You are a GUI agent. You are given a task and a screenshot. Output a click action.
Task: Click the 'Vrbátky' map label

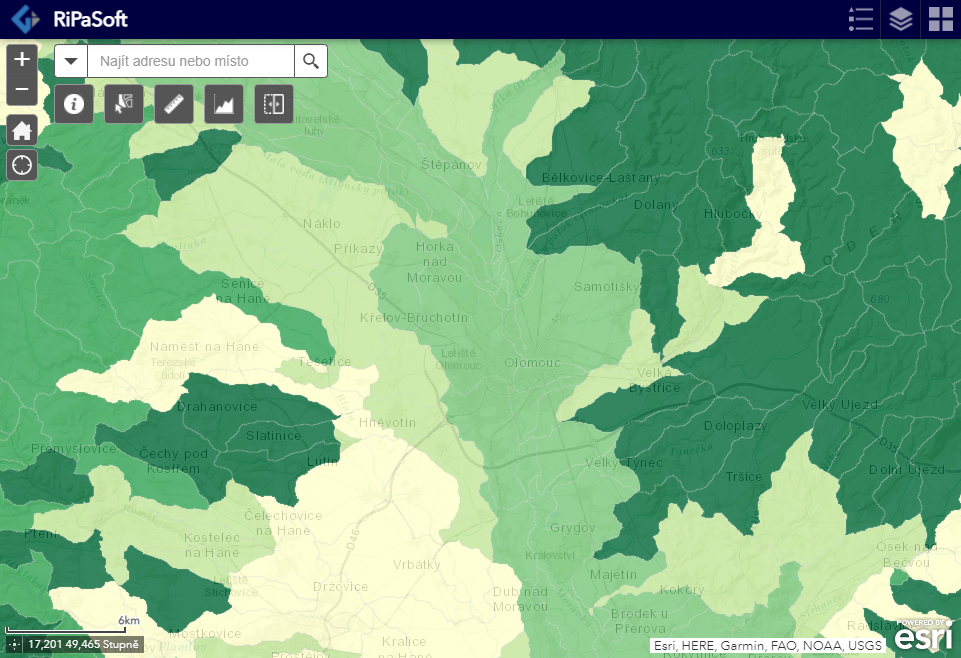pyautogui.click(x=417, y=565)
